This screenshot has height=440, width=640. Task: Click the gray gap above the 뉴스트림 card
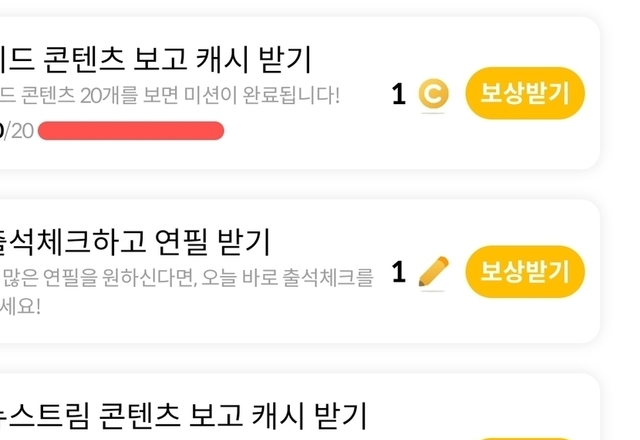300,358
